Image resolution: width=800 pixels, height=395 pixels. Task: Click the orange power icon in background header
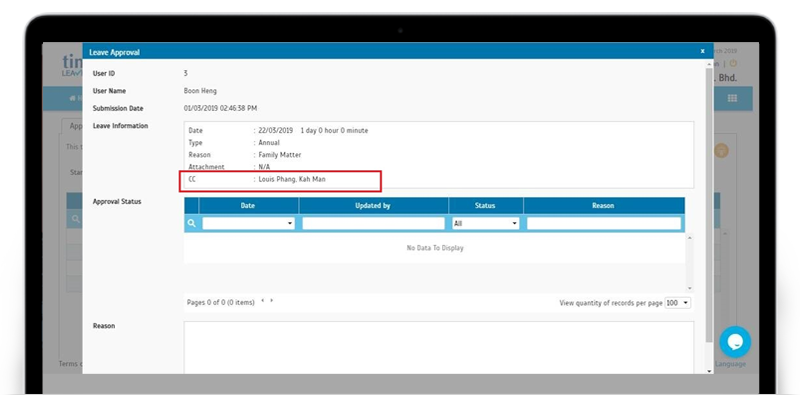coord(733,64)
